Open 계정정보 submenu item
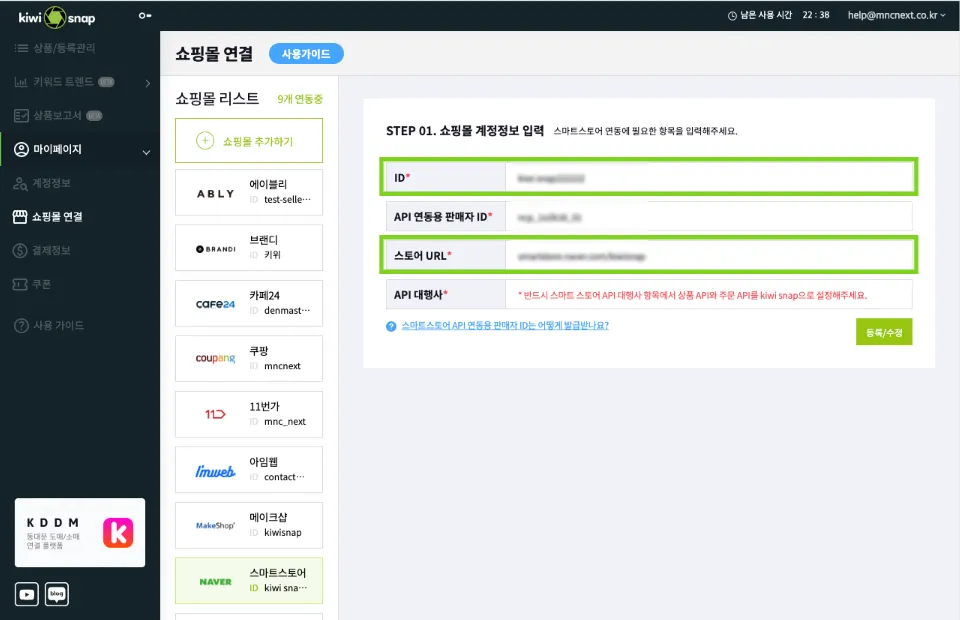 point(51,183)
